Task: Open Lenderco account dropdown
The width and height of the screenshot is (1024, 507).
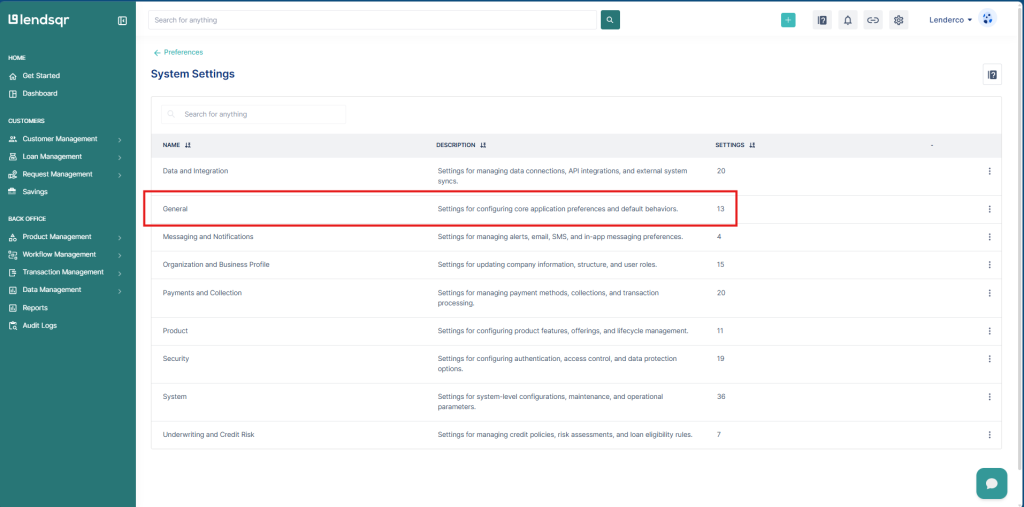Action: click(x=950, y=20)
